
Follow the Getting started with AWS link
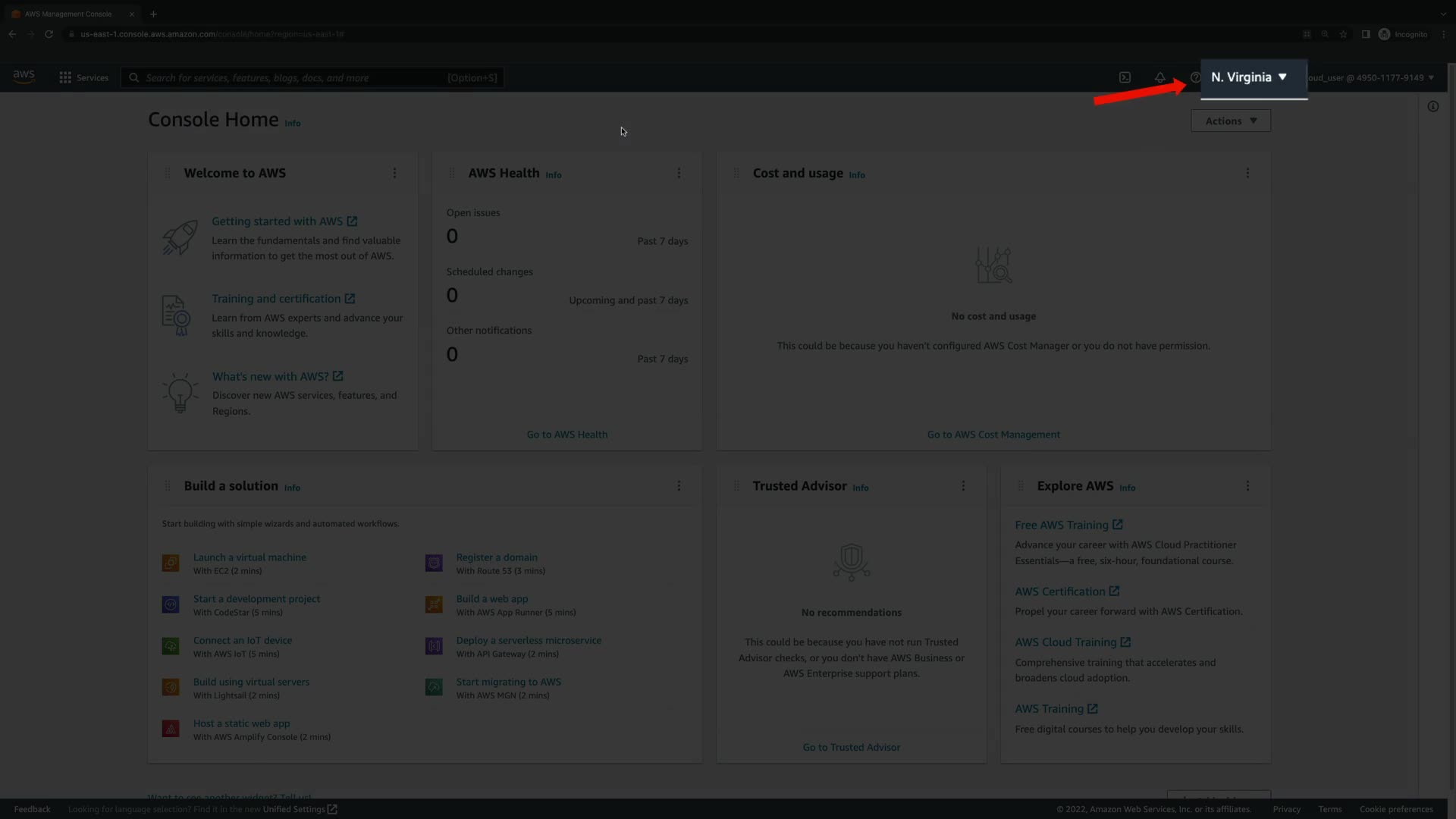coord(278,221)
